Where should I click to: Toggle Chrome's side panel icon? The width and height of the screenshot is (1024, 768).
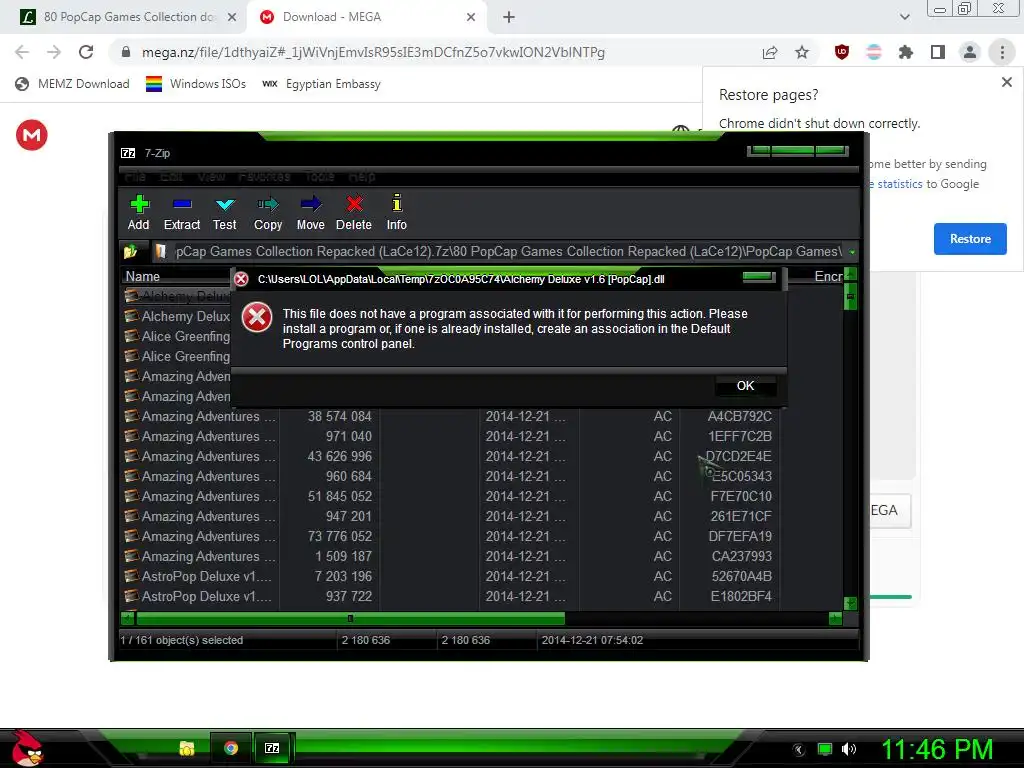[x=938, y=52]
